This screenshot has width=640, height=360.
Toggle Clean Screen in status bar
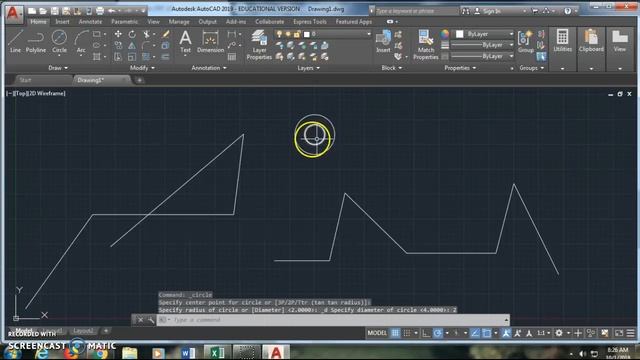(x=619, y=333)
